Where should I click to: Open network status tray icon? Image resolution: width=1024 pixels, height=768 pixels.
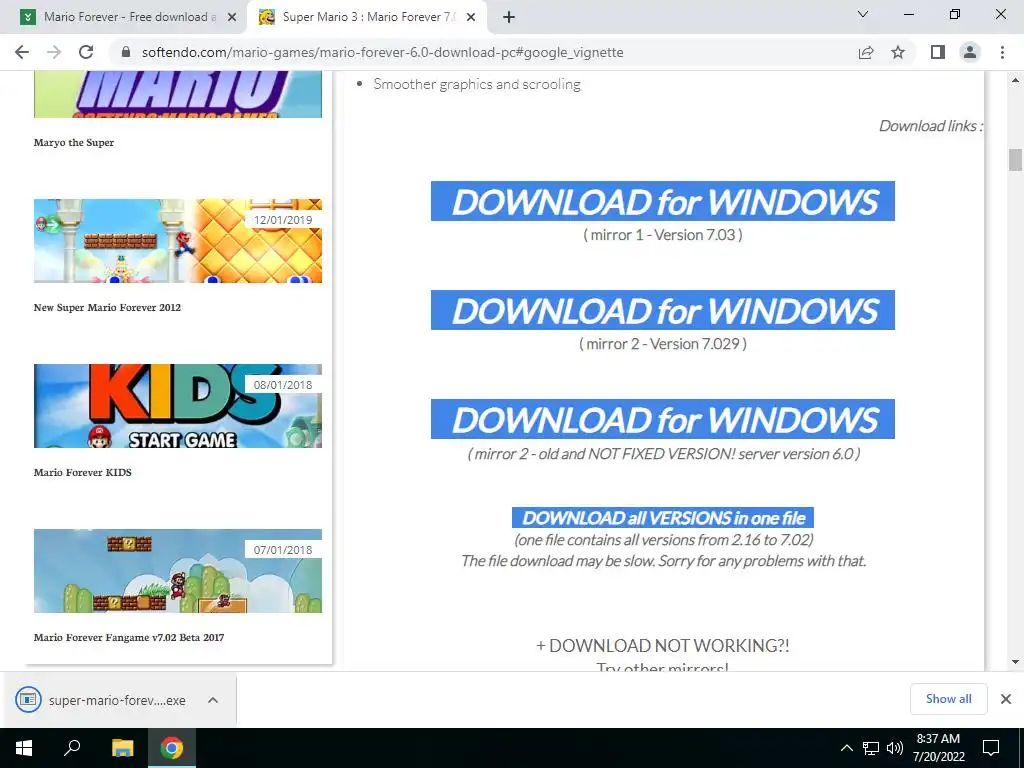point(871,748)
